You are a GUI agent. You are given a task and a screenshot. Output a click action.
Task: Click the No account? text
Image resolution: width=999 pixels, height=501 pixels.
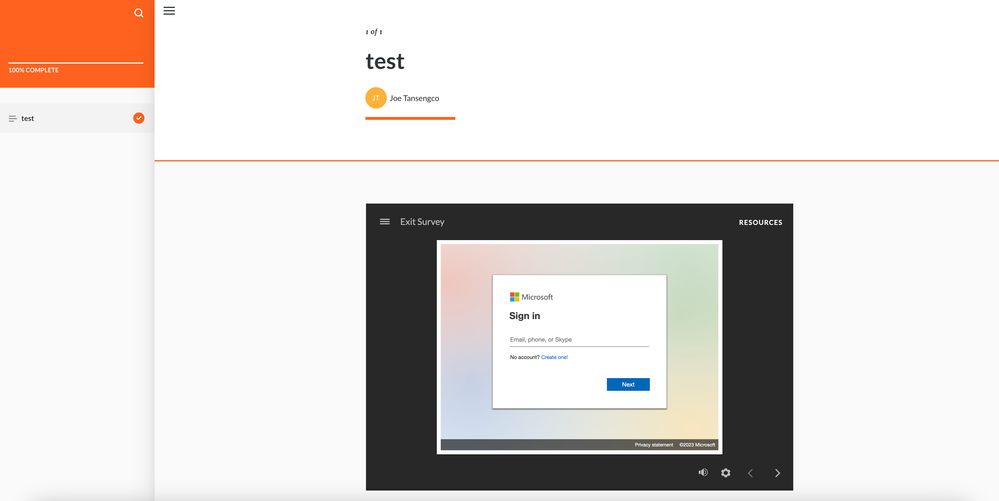pos(524,358)
